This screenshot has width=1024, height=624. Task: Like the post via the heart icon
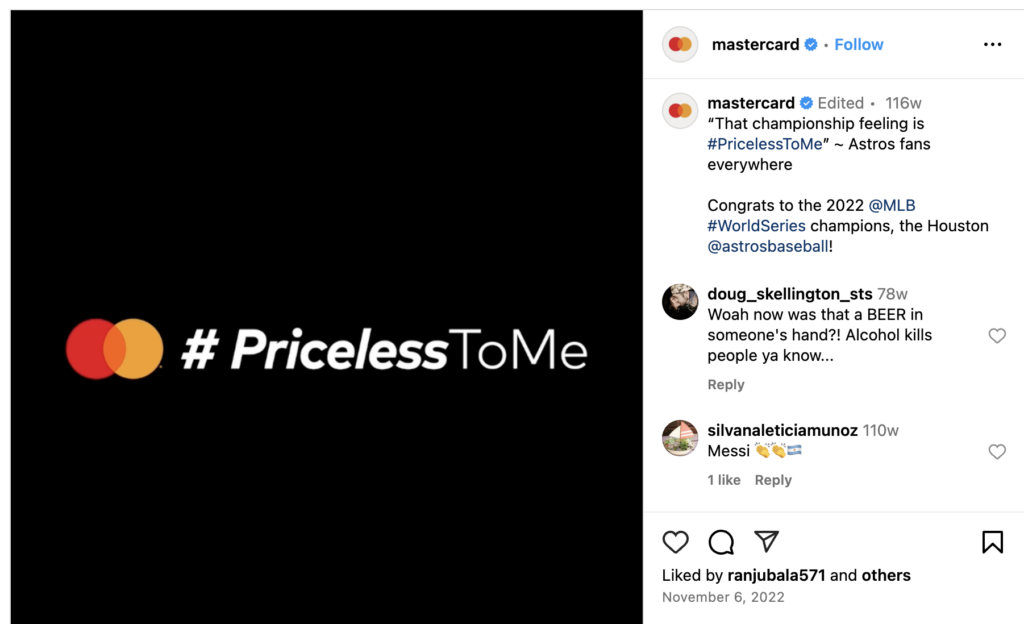tap(676, 542)
